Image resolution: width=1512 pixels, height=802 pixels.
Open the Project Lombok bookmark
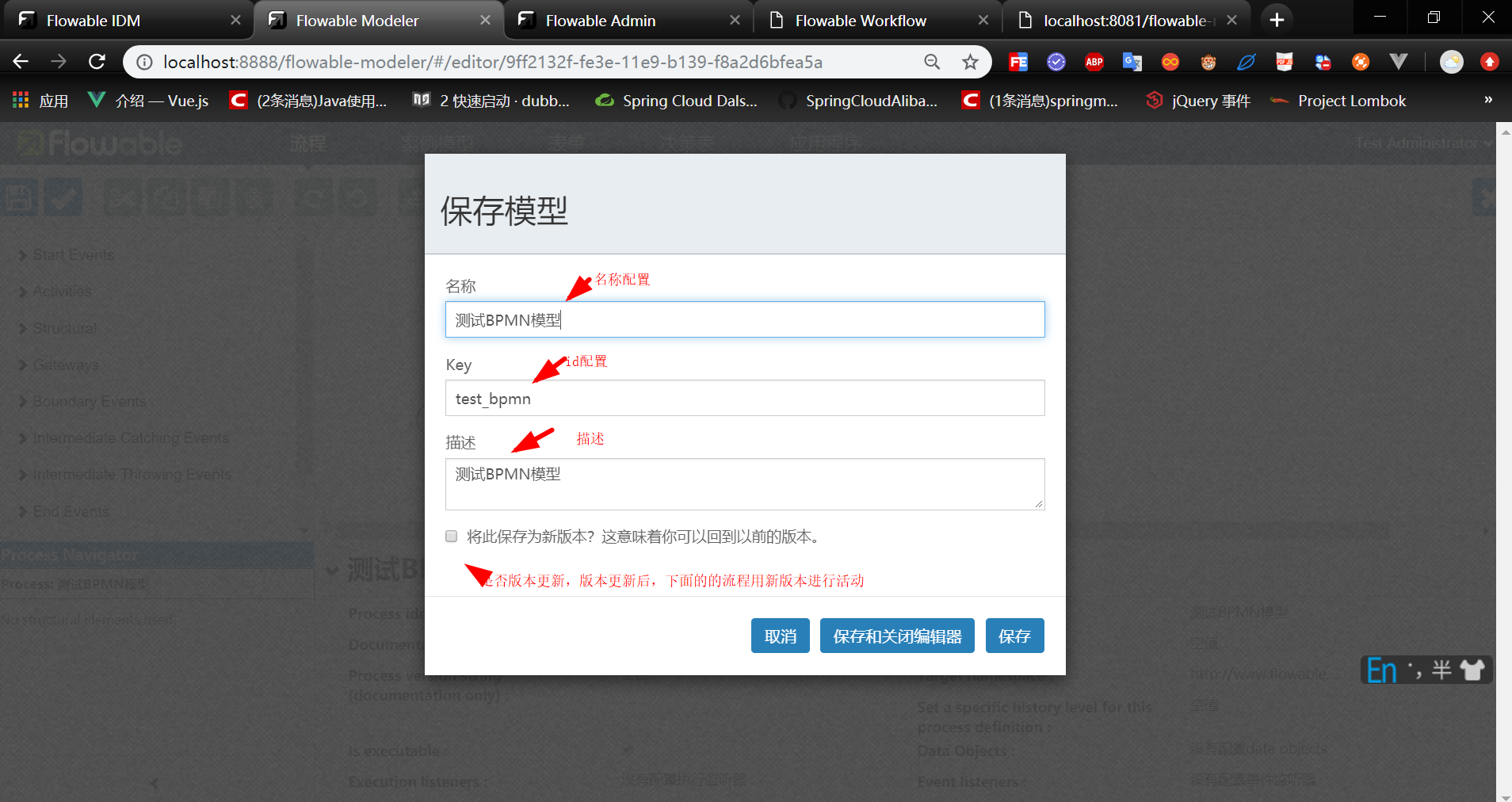[1338, 101]
